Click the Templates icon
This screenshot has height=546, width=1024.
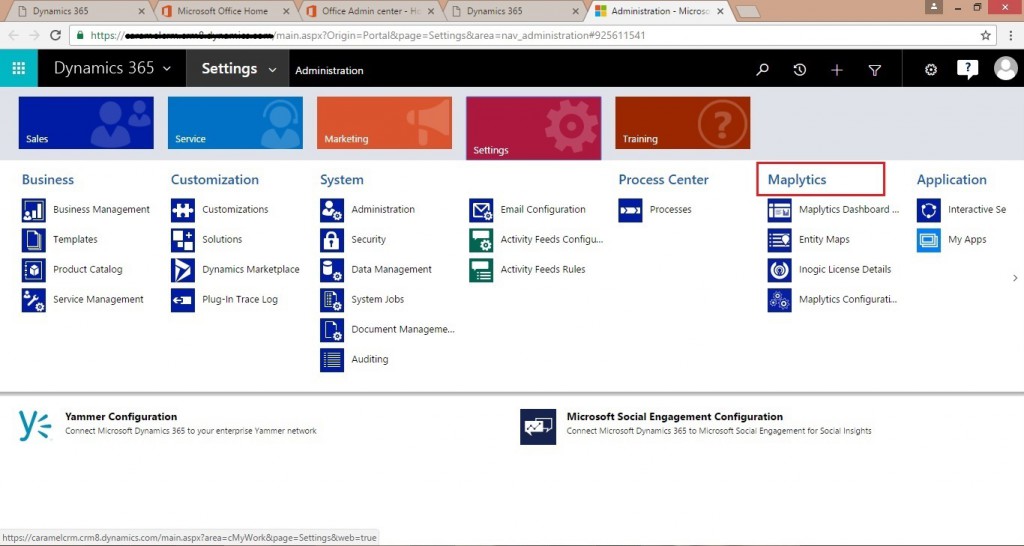pyautogui.click(x=33, y=240)
